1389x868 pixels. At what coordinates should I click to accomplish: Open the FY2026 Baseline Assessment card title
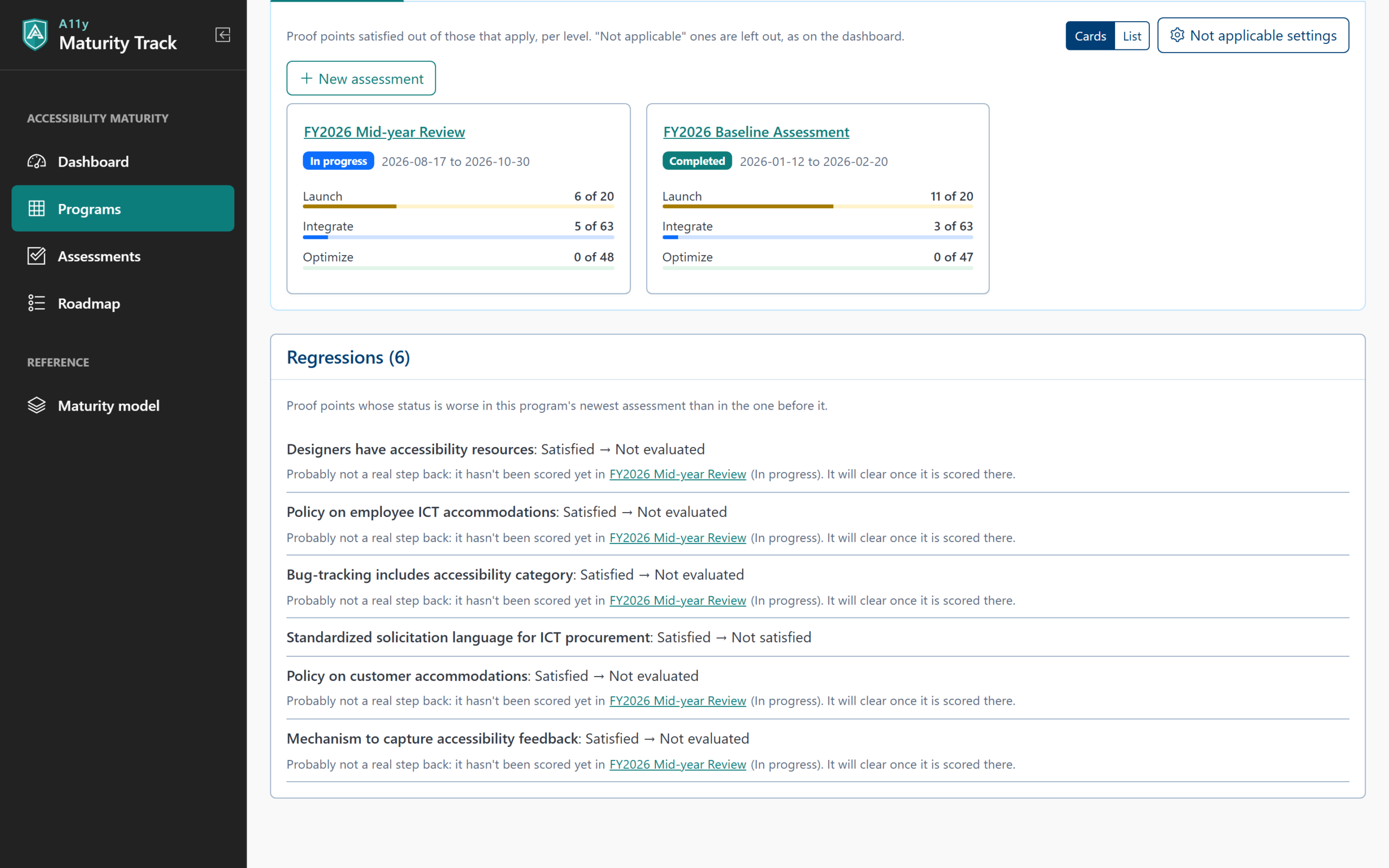tap(756, 131)
